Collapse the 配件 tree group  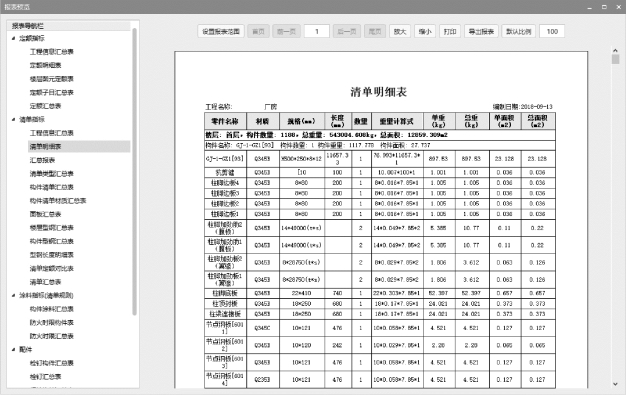(x=14, y=349)
